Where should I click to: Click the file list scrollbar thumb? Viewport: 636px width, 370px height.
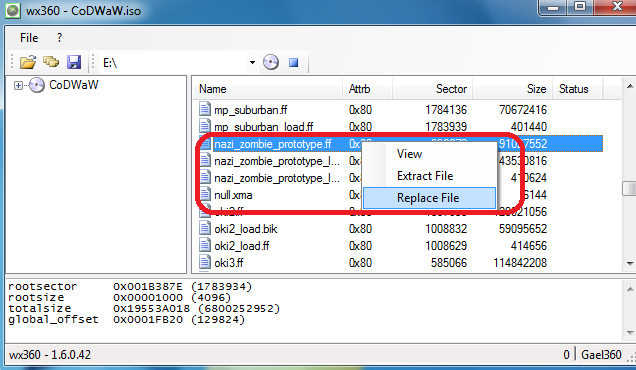pos(630,188)
